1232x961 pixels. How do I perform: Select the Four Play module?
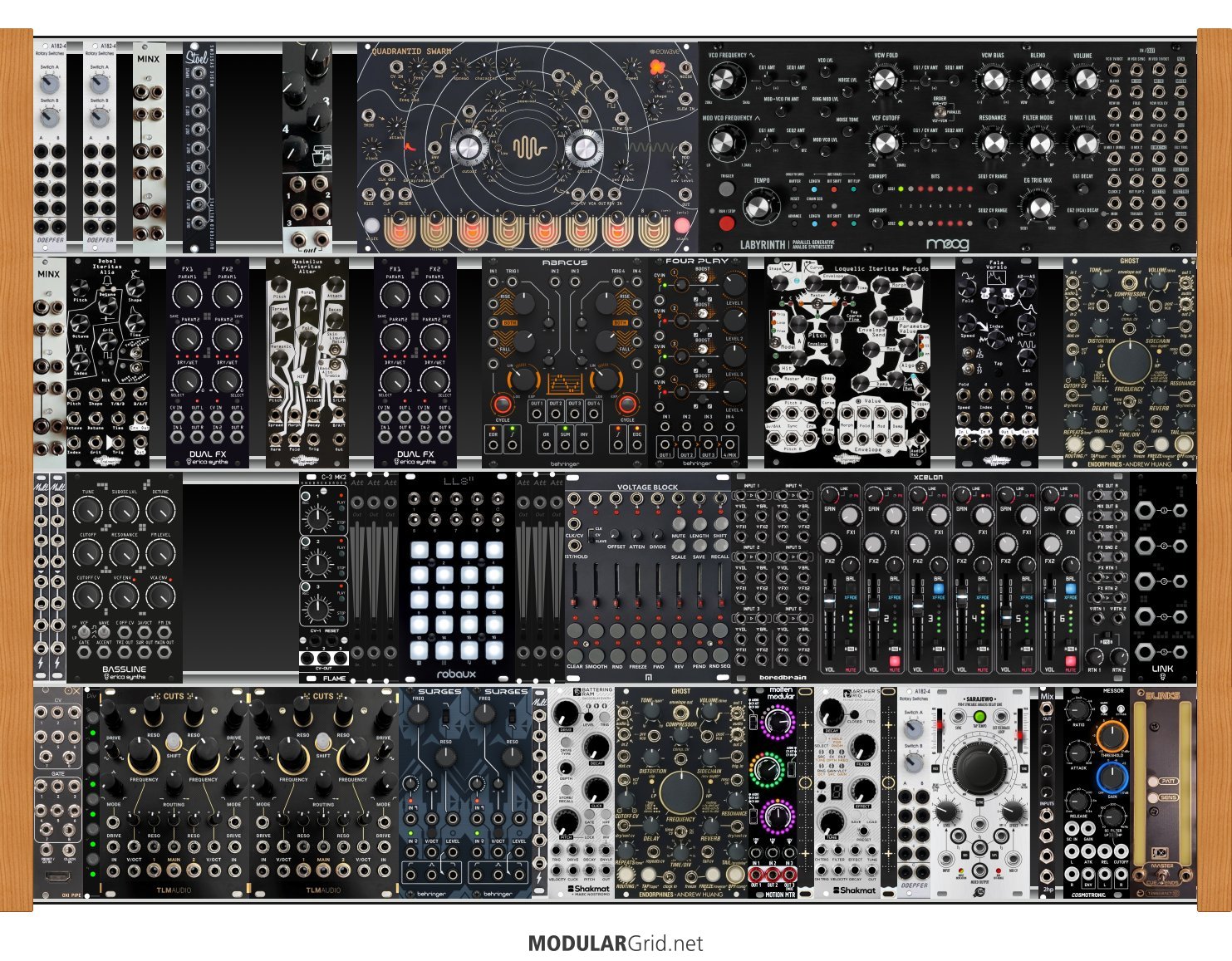point(697,363)
